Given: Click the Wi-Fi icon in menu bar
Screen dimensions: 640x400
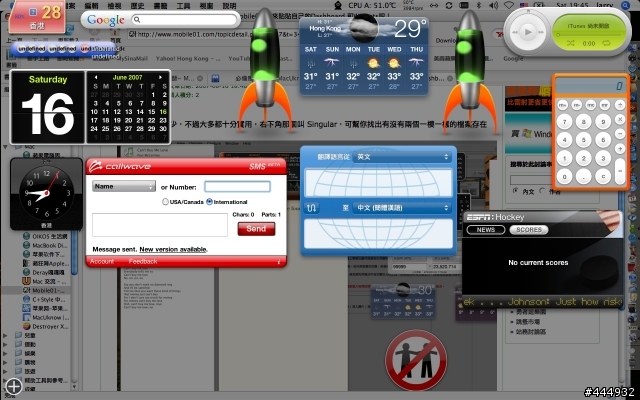Looking at the screenshot, I should point(509,5).
